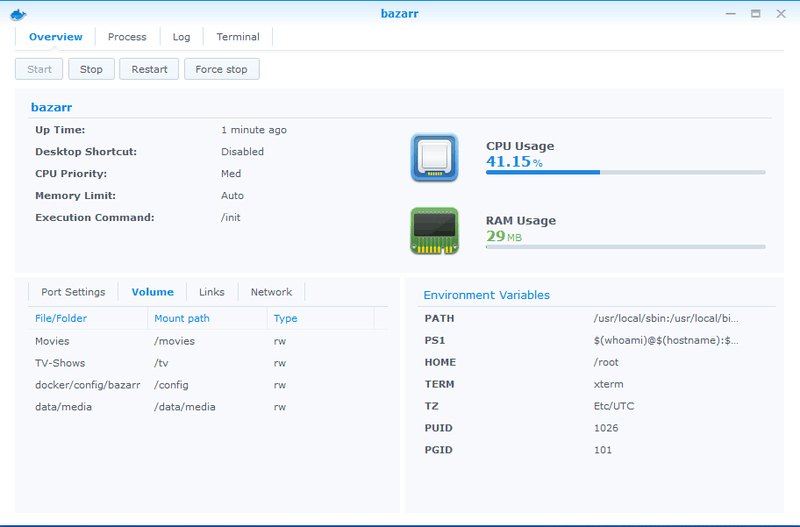Open the Terminal tab
The height and width of the screenshot is (527, 800).
(x=238, y=37)
